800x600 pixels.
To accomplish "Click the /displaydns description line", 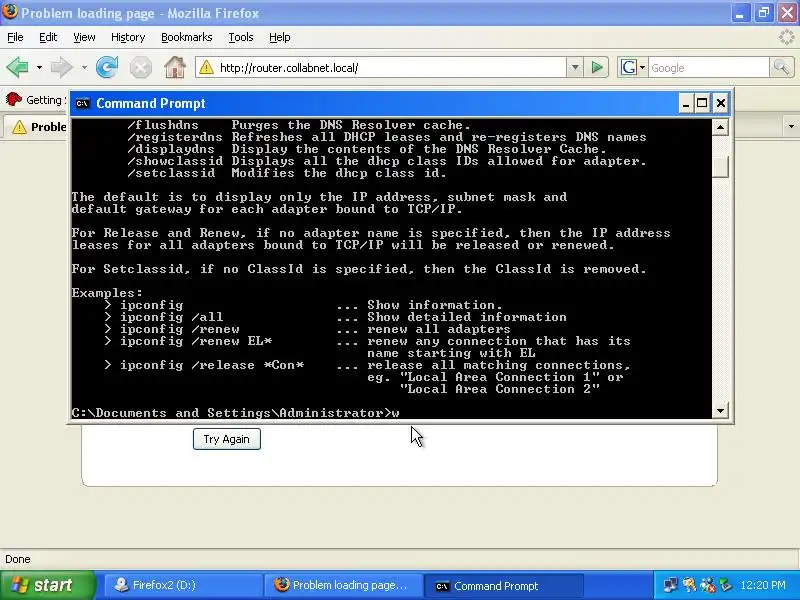I will click(367, 149).
